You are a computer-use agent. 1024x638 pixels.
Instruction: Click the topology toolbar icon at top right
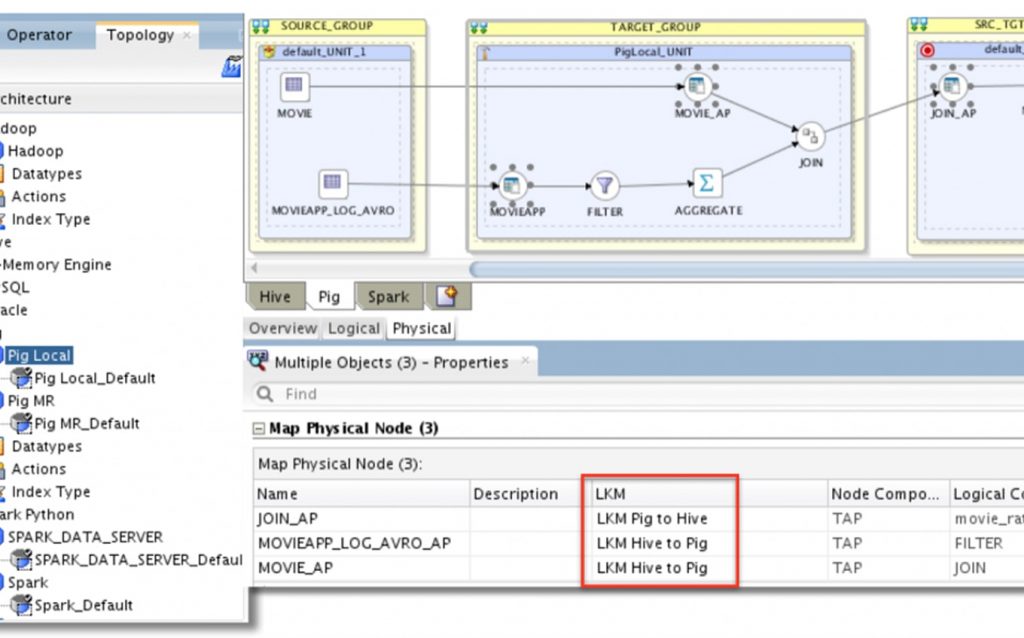(x=231, y=67)
